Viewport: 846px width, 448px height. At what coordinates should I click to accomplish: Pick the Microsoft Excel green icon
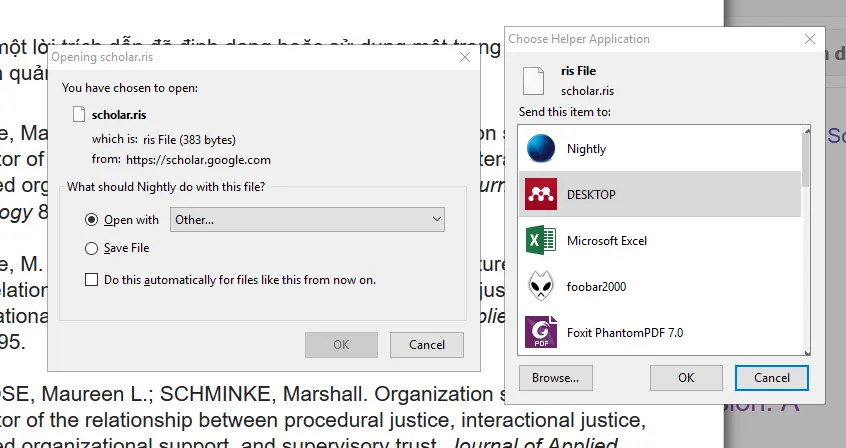pyautogui.click(x=541, y=240)
